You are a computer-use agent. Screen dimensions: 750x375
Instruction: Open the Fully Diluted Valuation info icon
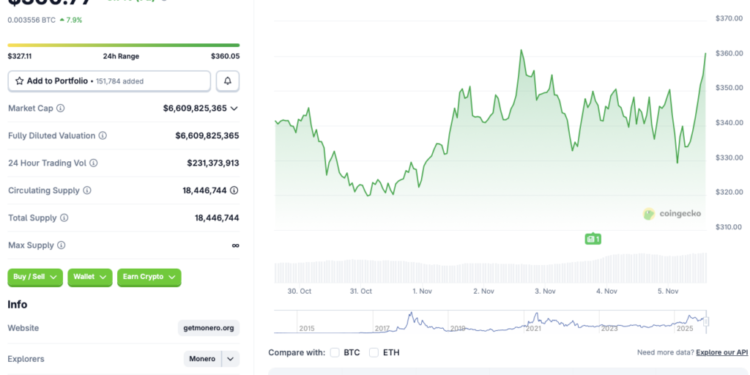[x=102, y=136]
